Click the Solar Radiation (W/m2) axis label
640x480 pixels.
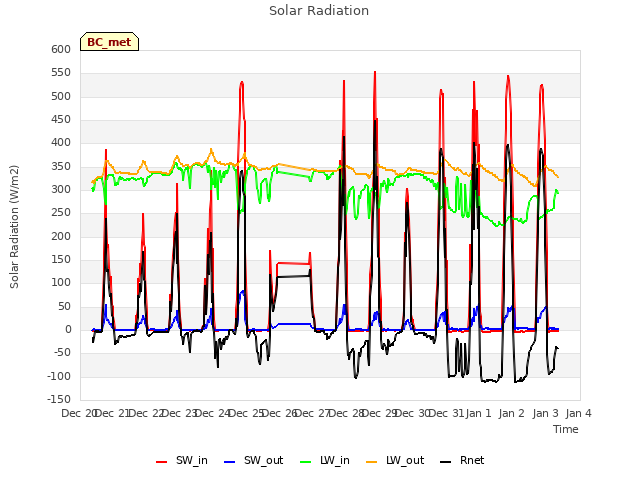(x=14, y=227)
